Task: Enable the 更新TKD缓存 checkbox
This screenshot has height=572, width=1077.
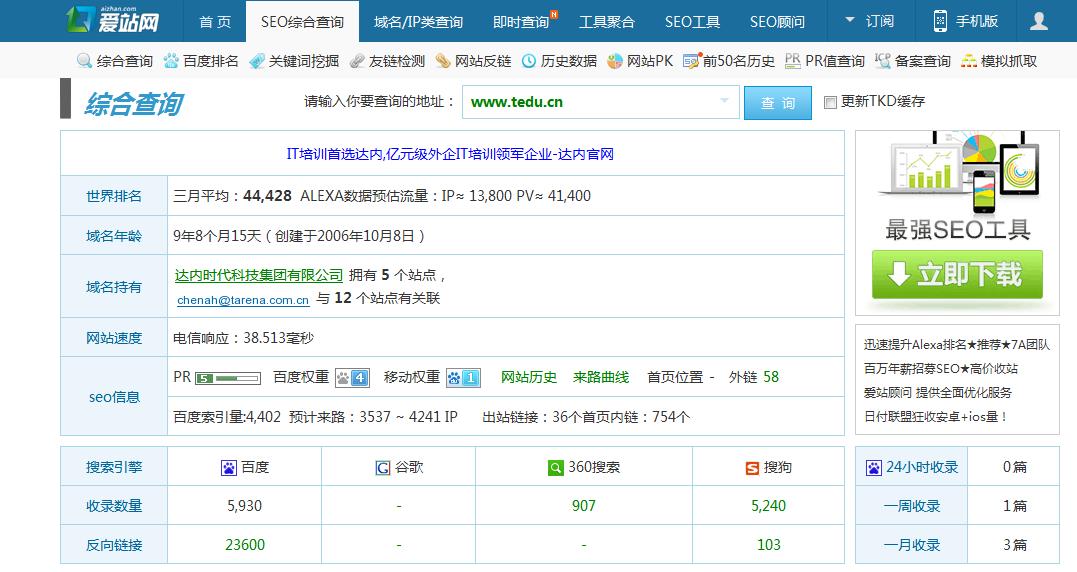Action: pyautogui.click(x=830, y=102)
